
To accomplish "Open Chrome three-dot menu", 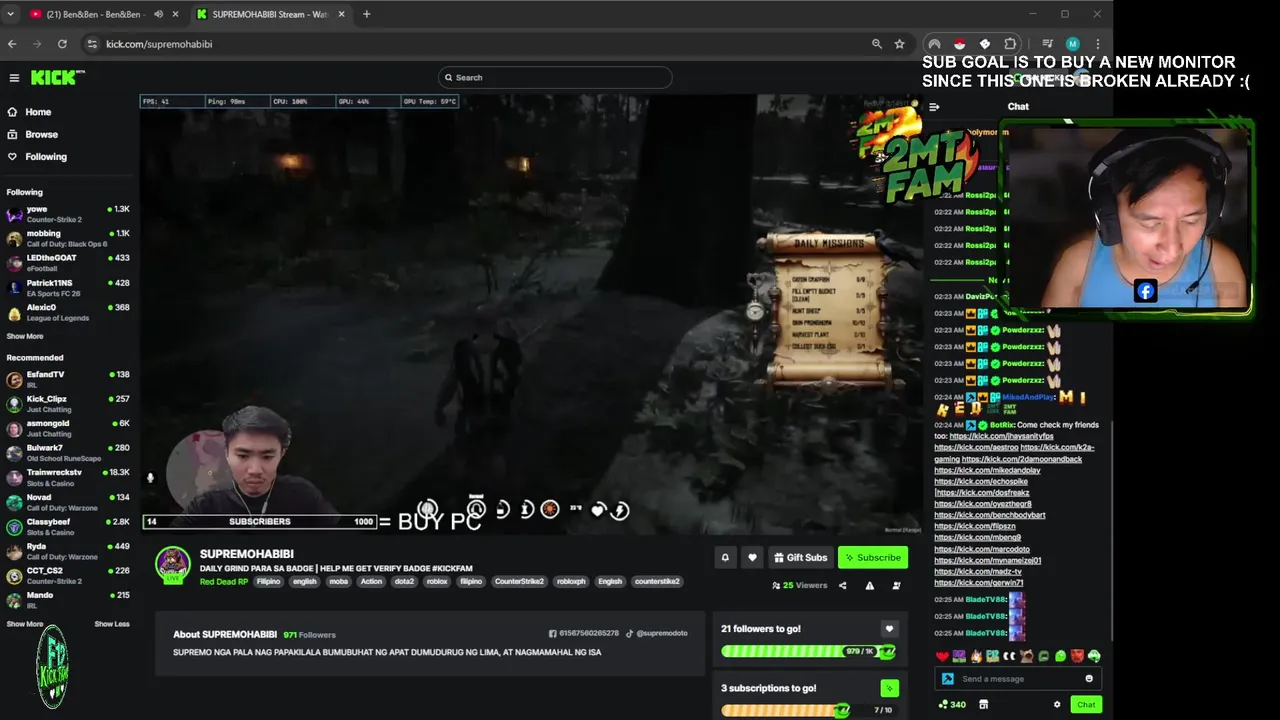I will coord(1097,44).
